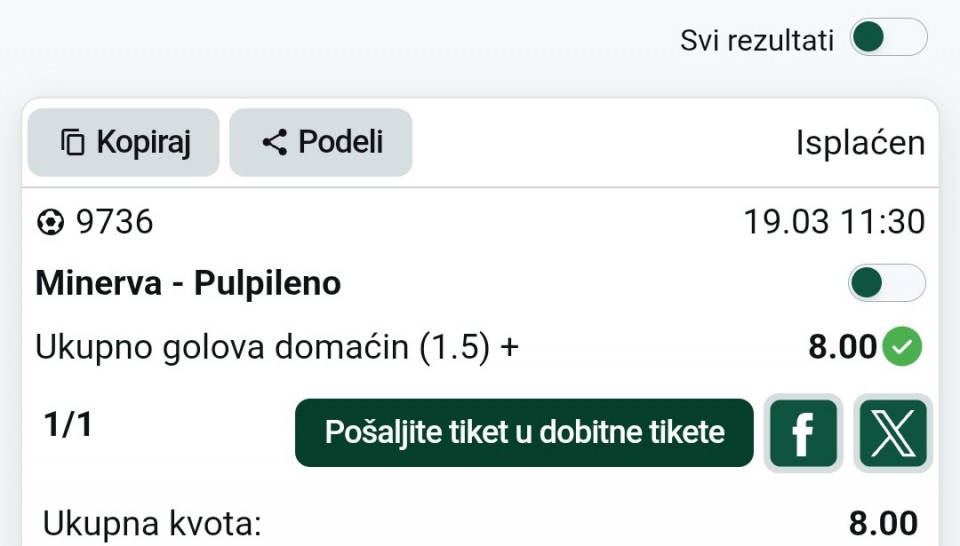Open the Minerva - Pulpileno match title
960x546 pixels.
pyautogui.click(x=188, y=284)
